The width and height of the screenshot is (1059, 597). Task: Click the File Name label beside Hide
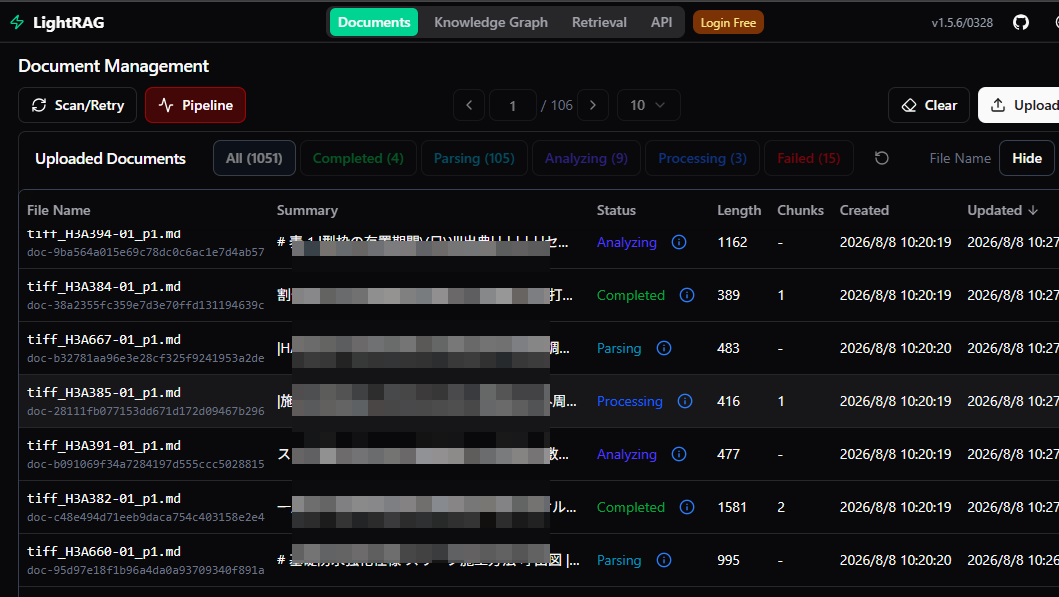[960, 158]
